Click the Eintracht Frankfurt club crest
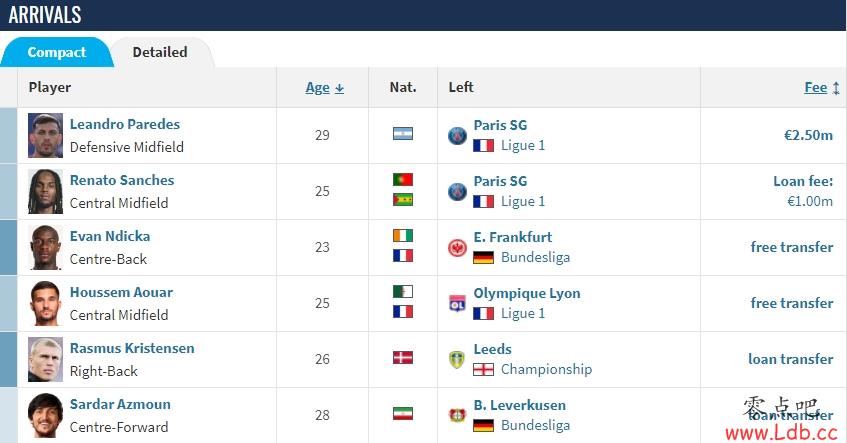This screenshot has width=847, height=443. coord(457,248)
